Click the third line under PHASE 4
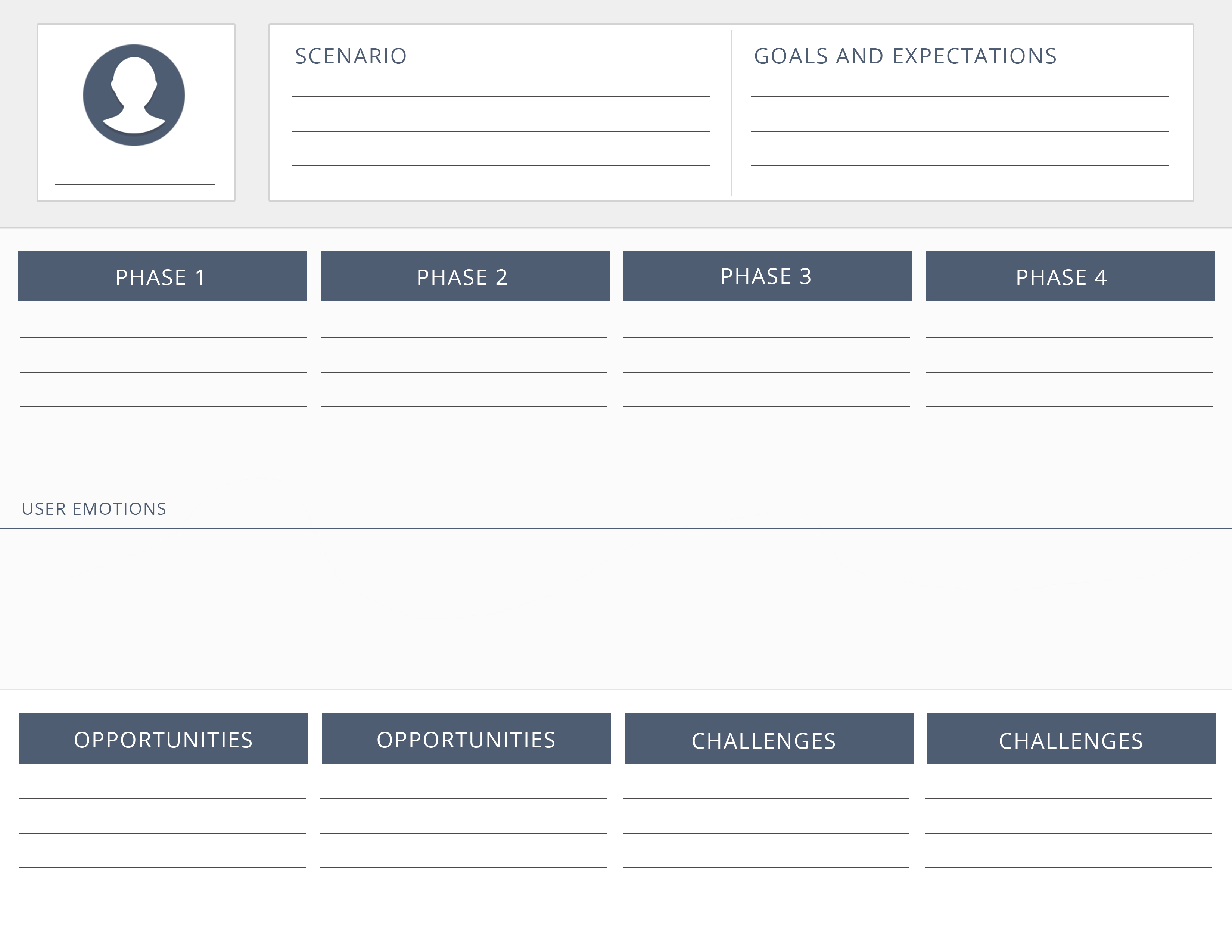This screenshot has width=1232, height=952. [x=1069, y=405]
